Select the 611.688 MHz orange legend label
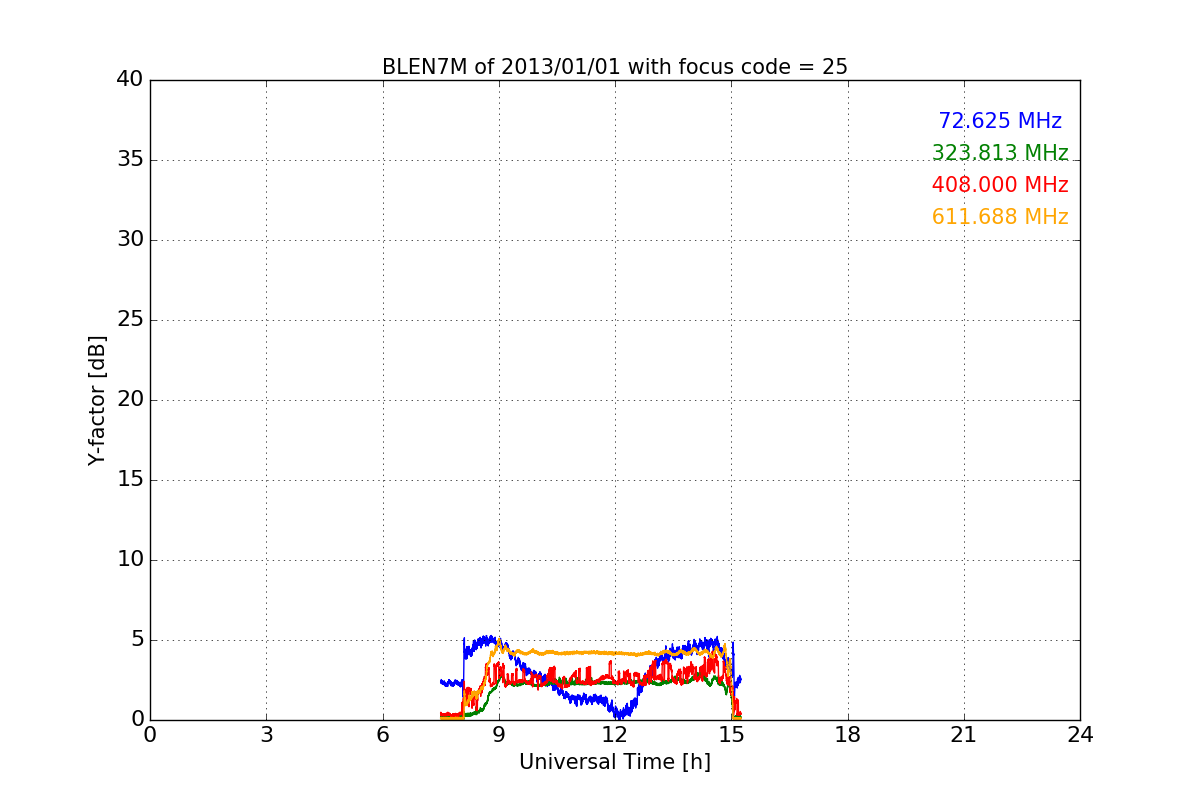This screenshot has height=800, width=1200. (1000, 217)
